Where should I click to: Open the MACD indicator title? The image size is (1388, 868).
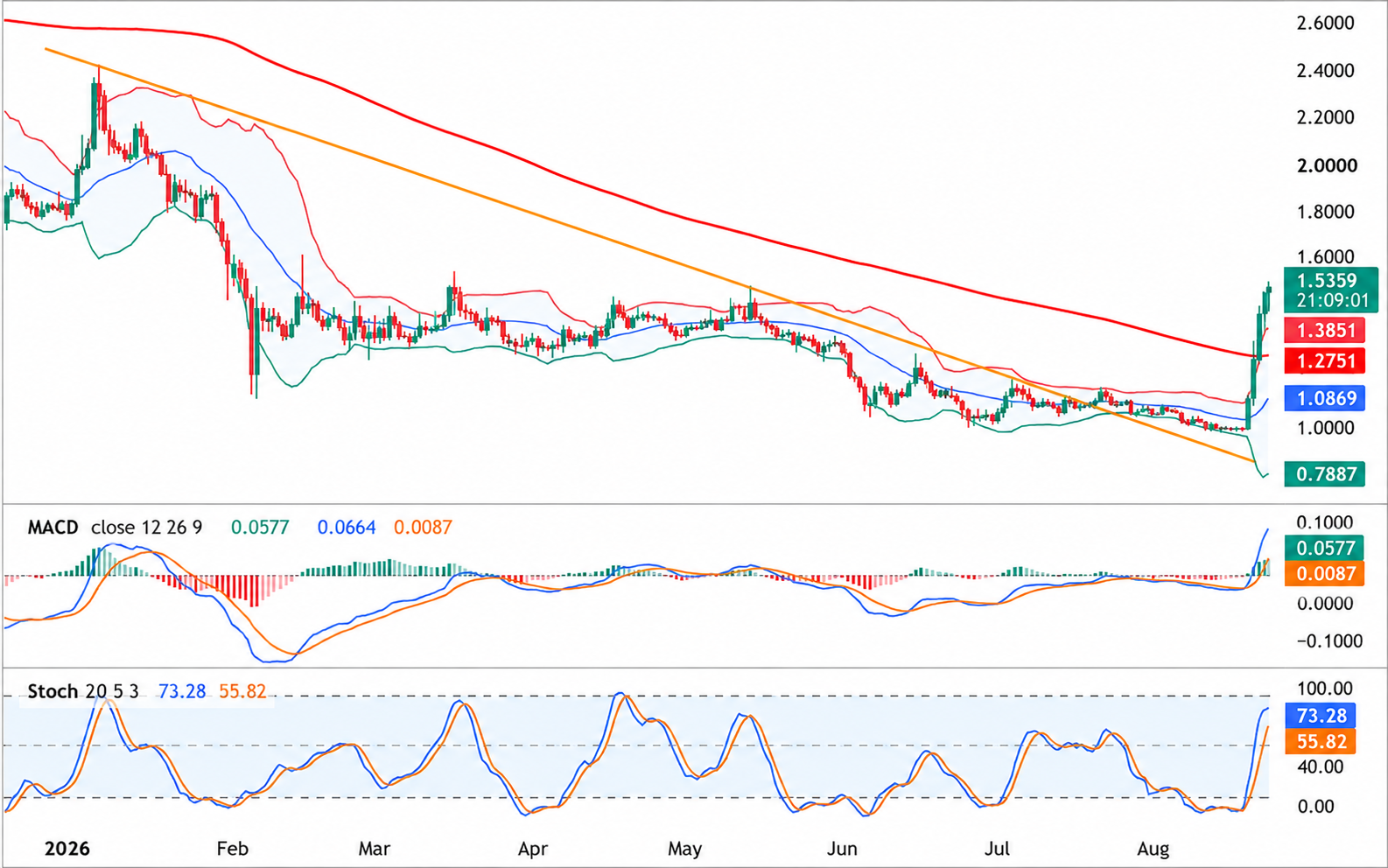[53, 528]
